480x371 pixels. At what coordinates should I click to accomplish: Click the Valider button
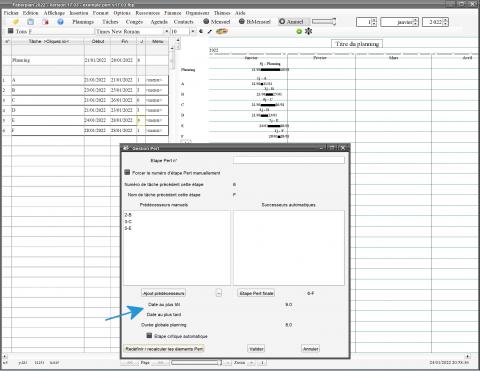pyautogui.click(x=256, y=349)
